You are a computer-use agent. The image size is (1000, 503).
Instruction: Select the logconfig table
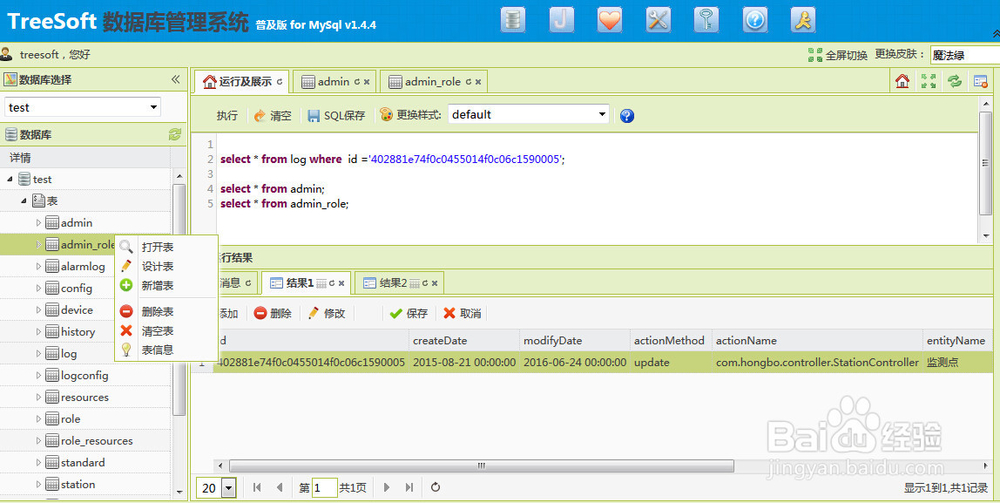[84, 375]
